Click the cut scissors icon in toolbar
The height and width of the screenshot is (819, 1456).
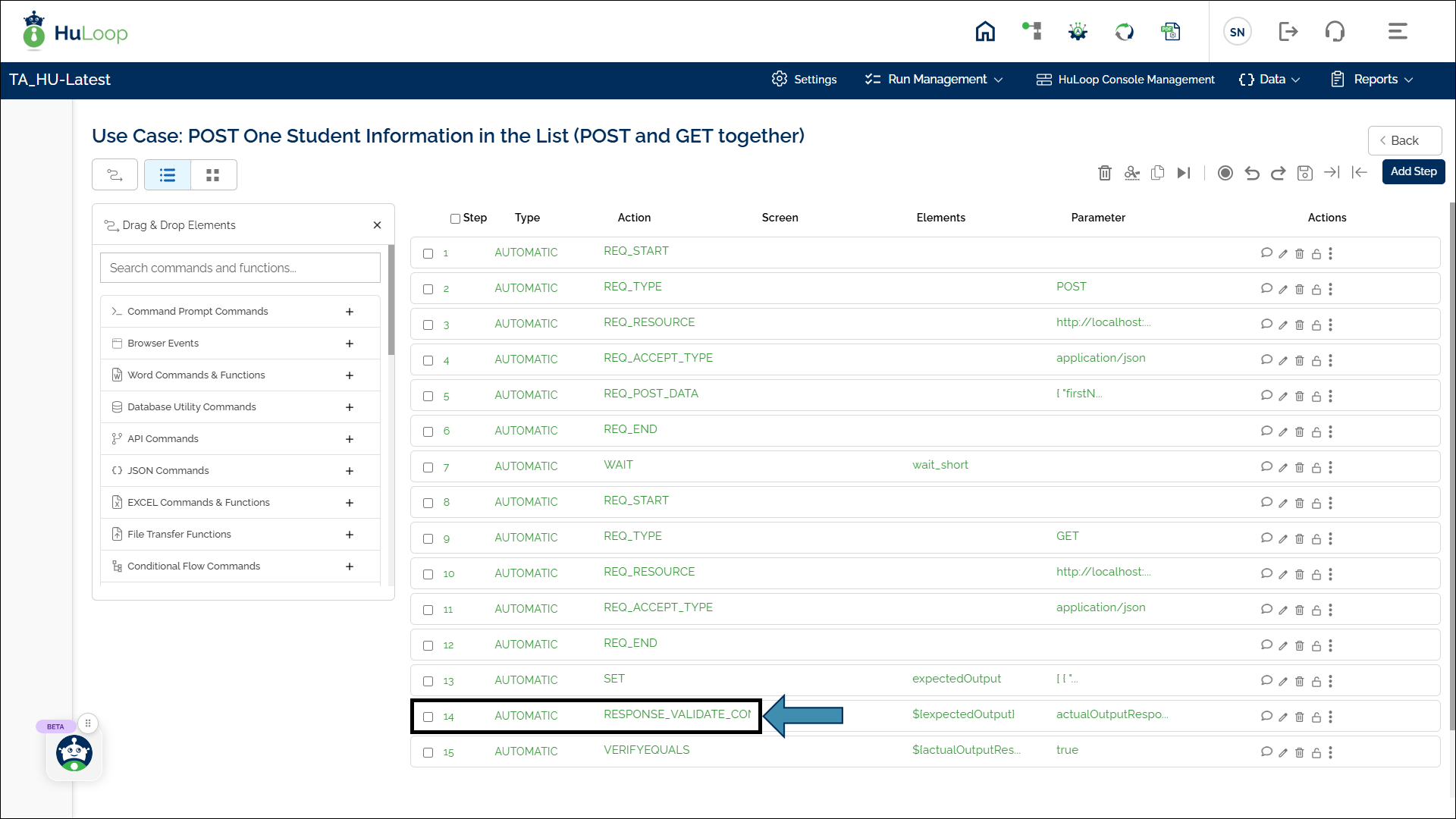(1131, 173)
